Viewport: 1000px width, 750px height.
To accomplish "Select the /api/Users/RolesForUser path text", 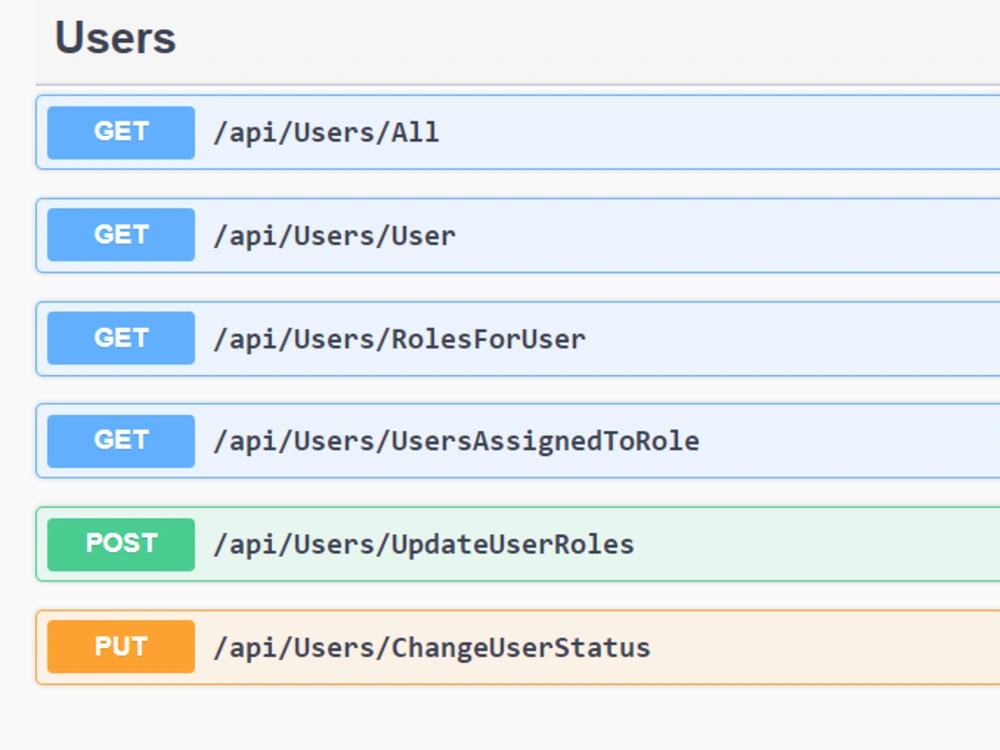I will [399, 339].
